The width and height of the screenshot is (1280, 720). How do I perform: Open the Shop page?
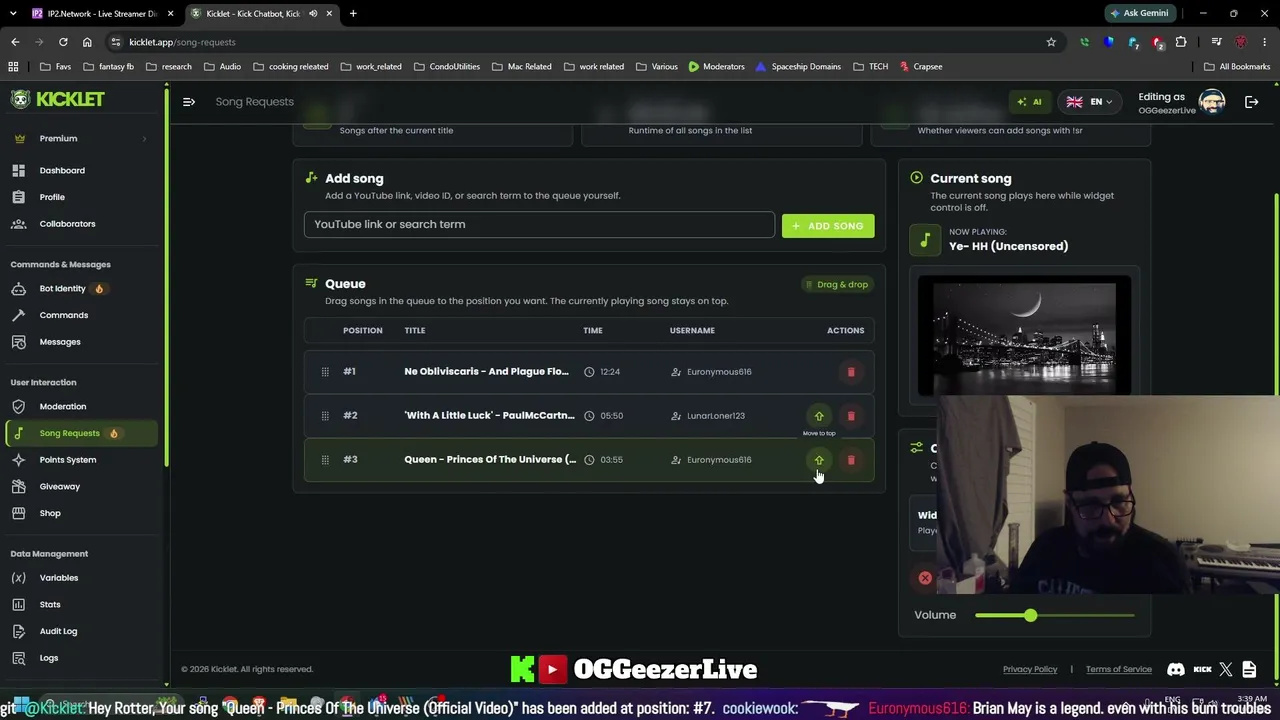pyautogui.click(x=50, y=513)
